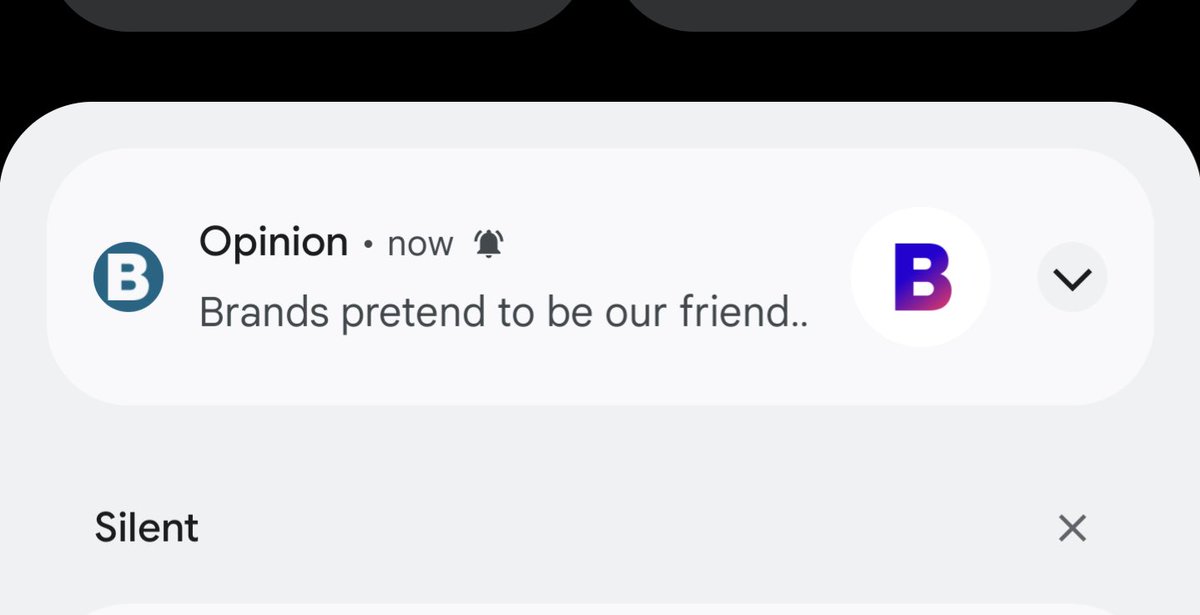
Task: Clear silent notifications with the X
Action: (x=1072, y=528)
